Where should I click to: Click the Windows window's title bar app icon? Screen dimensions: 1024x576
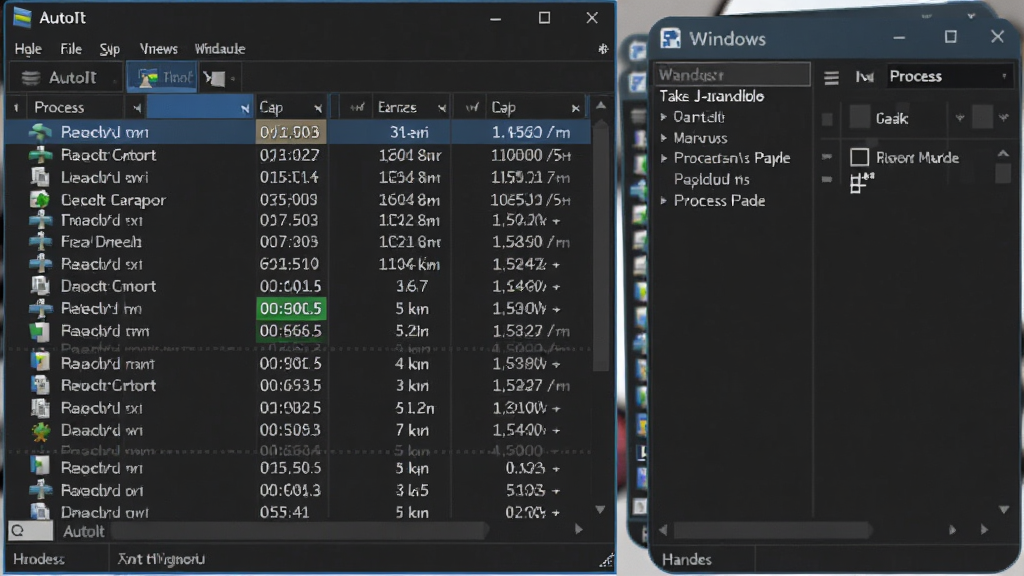[x=670, y=39]
